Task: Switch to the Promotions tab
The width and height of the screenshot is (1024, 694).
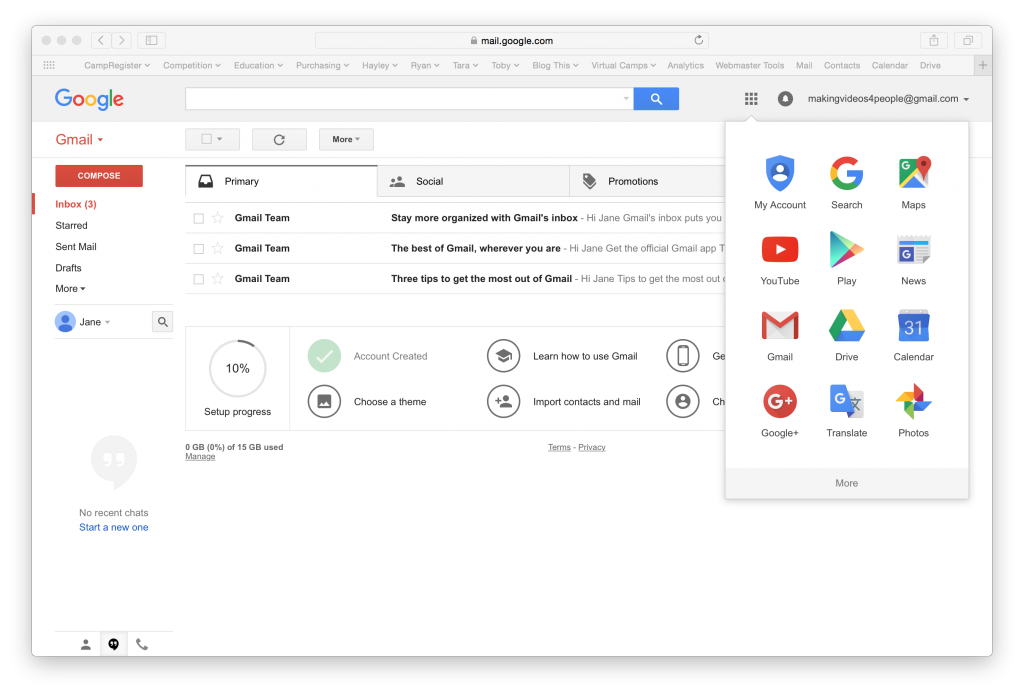Action: pyautogui.click(x=647, y=181)
